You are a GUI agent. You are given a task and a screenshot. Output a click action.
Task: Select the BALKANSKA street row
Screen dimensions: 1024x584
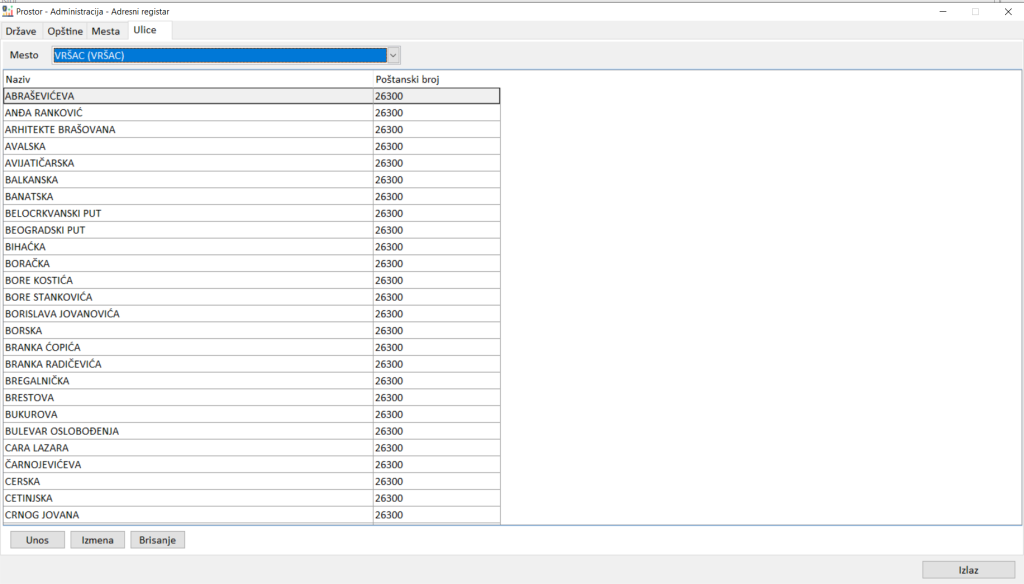(188, 180)
